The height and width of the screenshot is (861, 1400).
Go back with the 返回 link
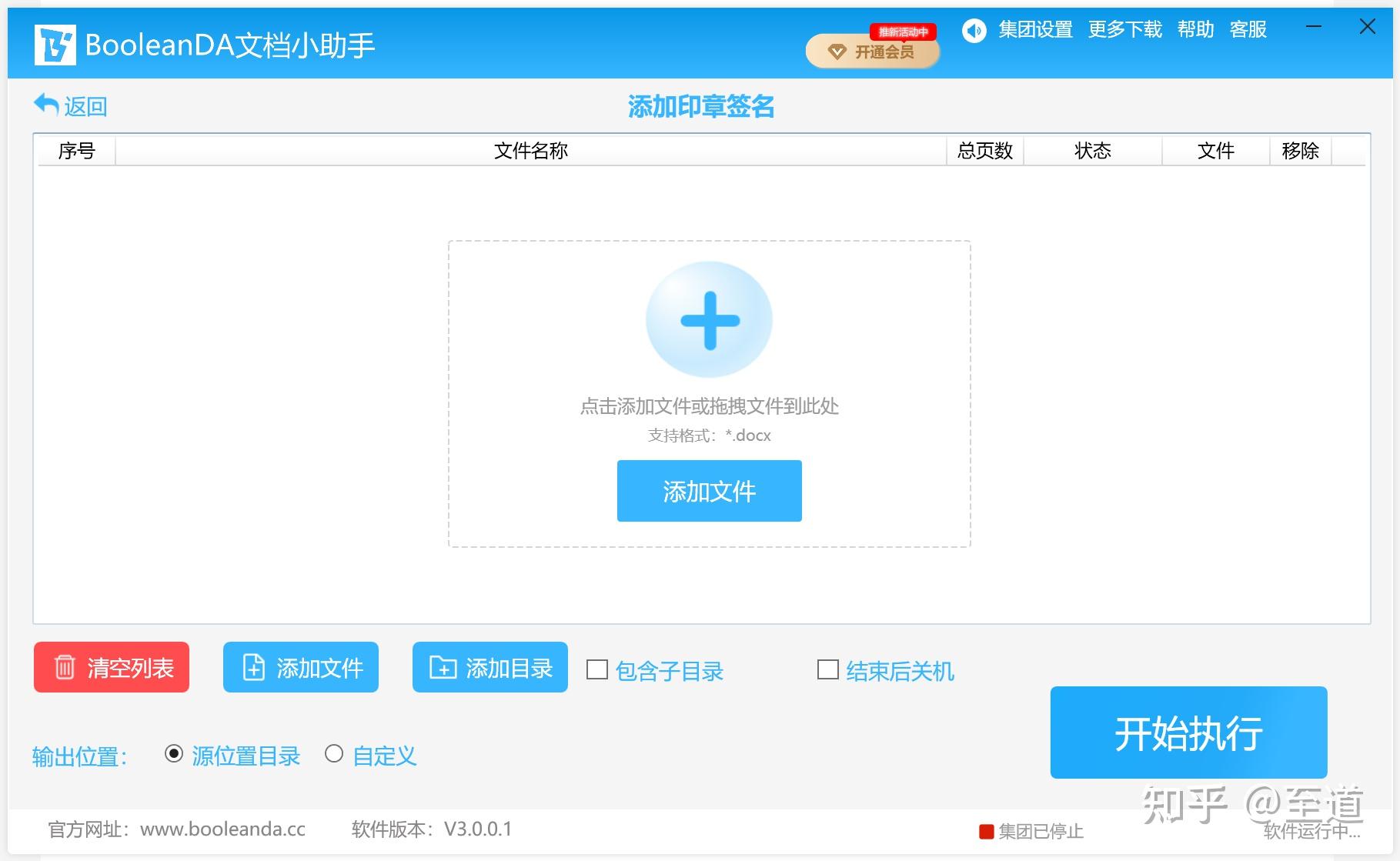click(85, 106)
